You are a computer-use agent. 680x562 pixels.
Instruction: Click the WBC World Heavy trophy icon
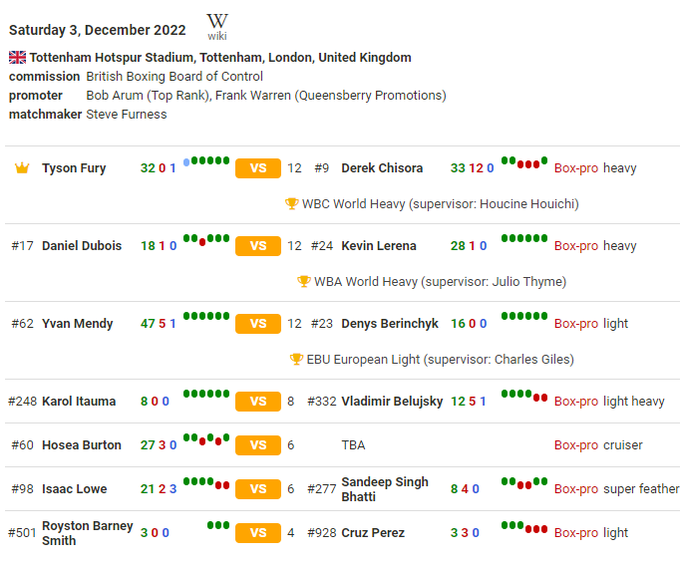click(292, 204)
